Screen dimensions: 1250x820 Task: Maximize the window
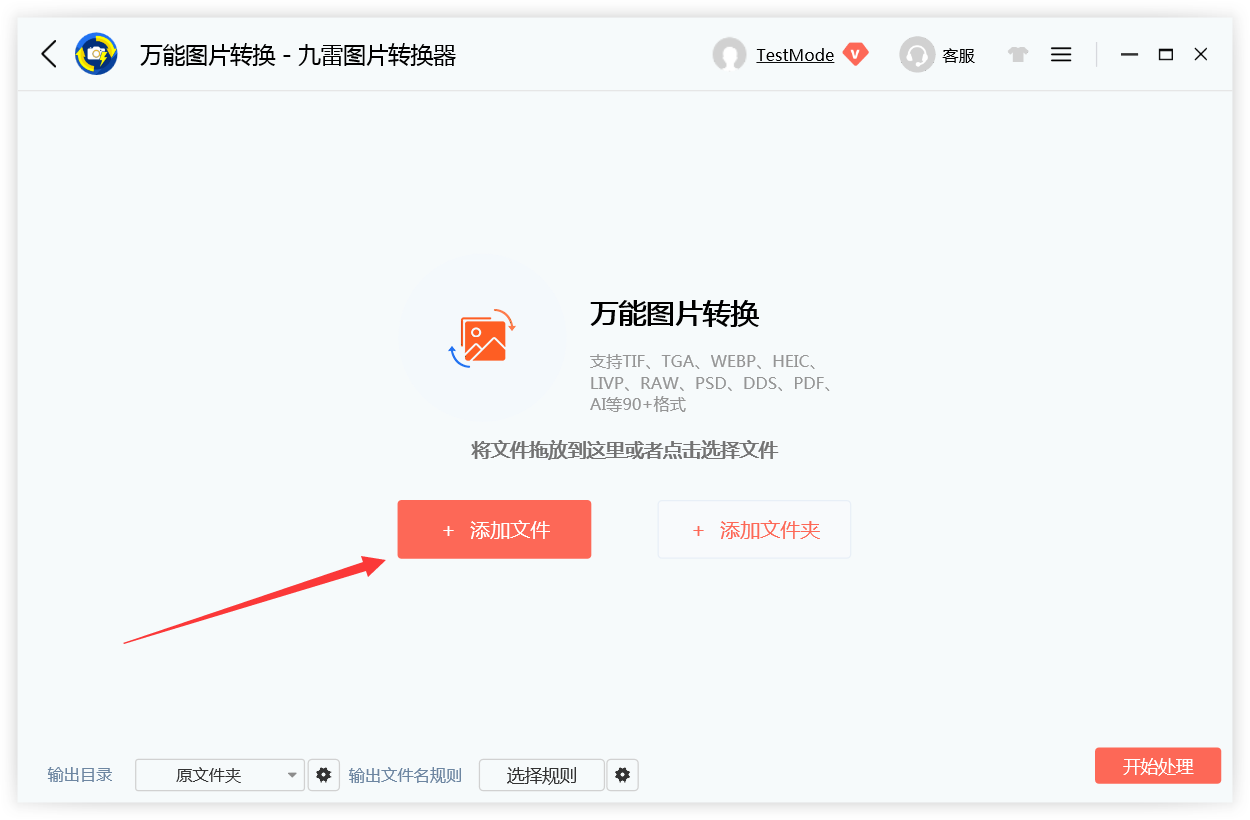coord(1165,55)
